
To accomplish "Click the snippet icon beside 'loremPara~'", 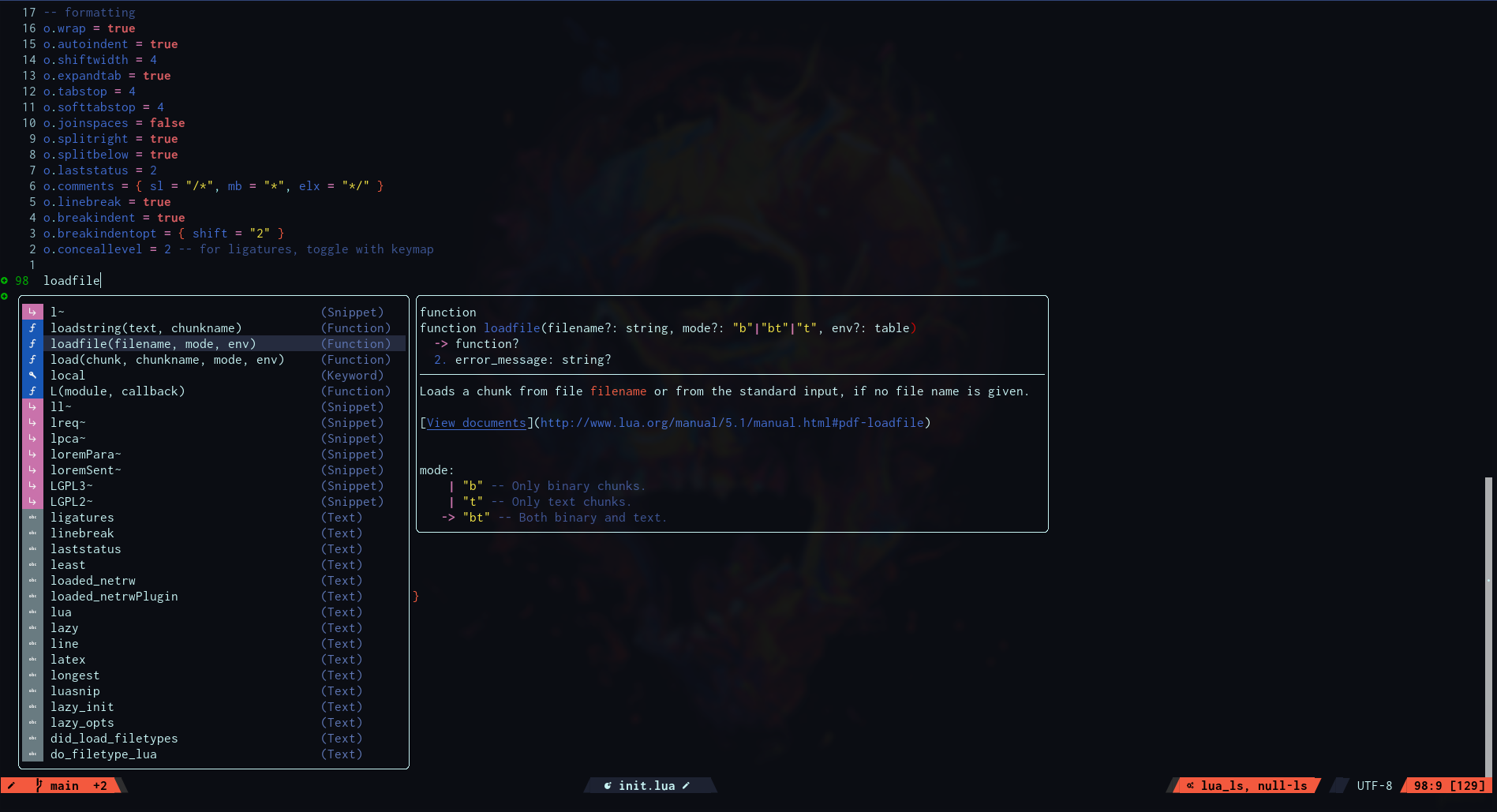I will [32, 455].
